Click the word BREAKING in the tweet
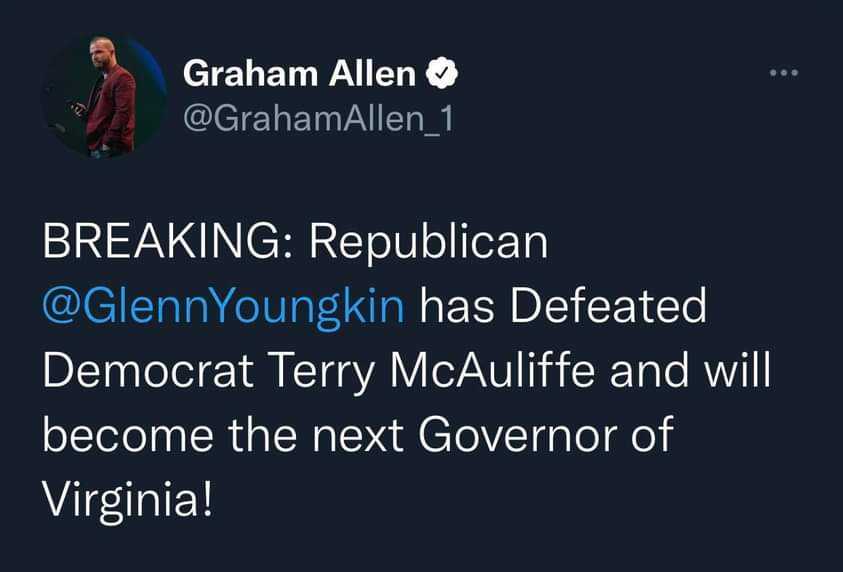 160,241
